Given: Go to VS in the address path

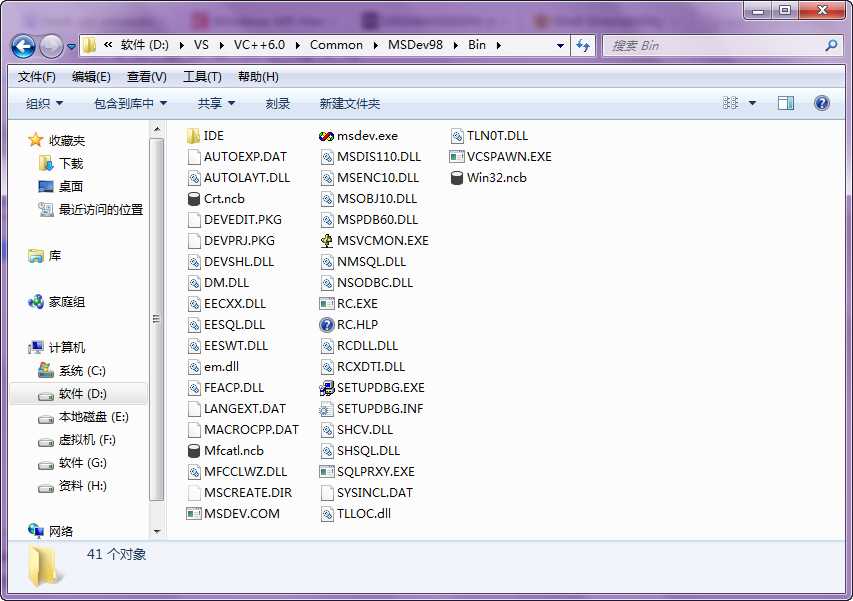Looking at the screenshot, I should point(201,45).
